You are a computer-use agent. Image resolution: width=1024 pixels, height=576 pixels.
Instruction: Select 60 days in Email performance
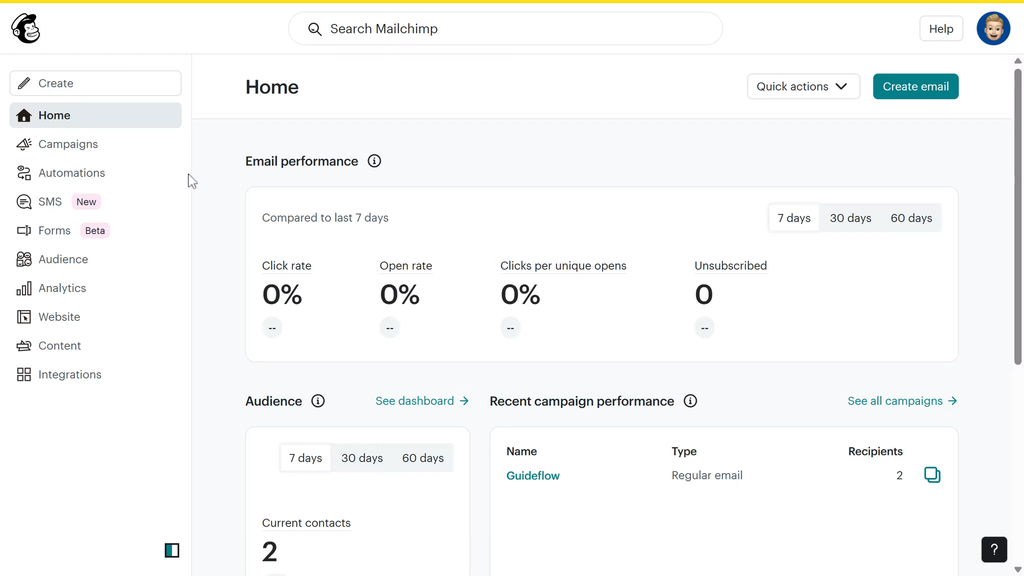point(911,218)
